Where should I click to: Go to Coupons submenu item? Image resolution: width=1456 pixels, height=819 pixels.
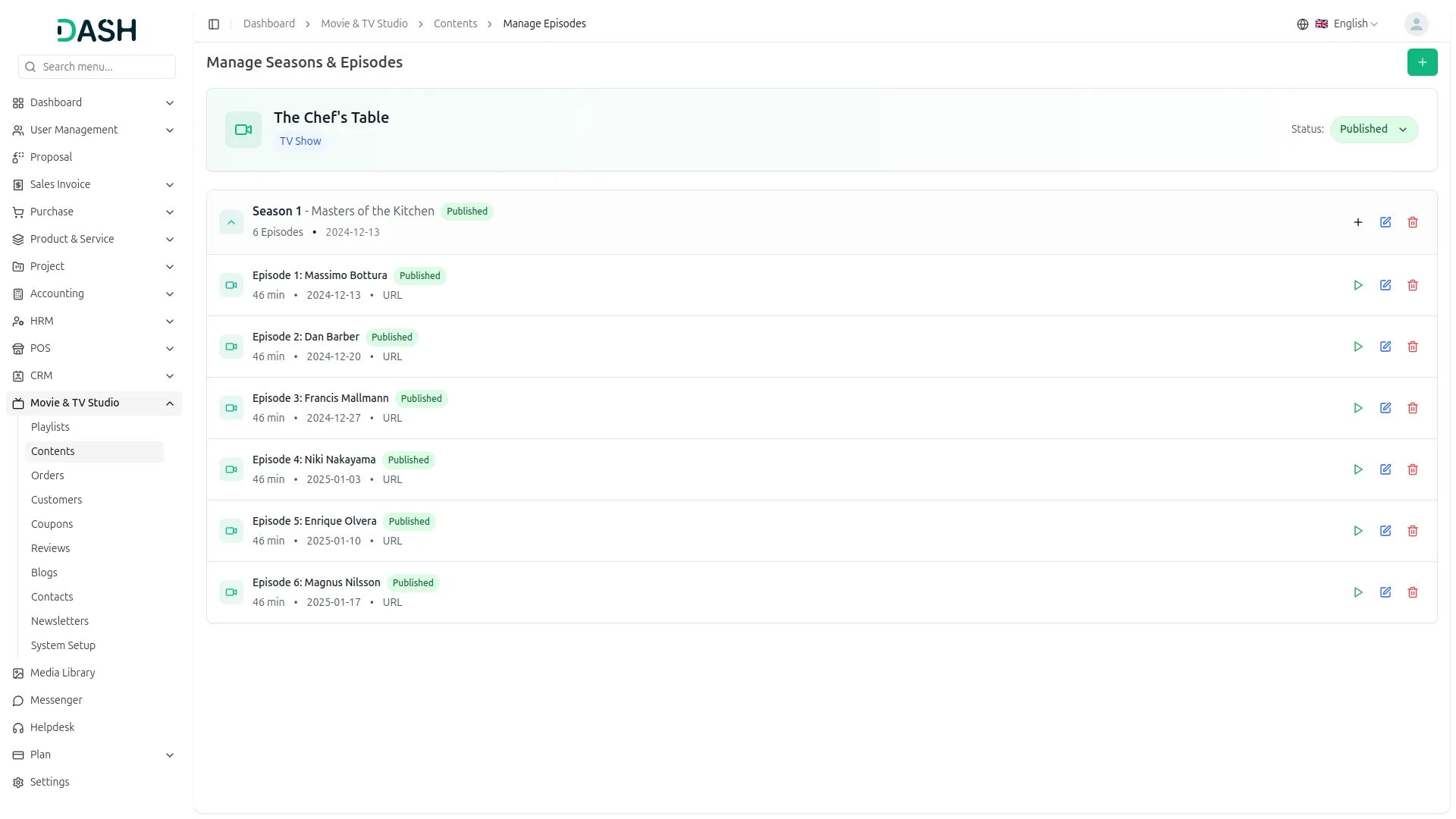[x=52, y=524]
